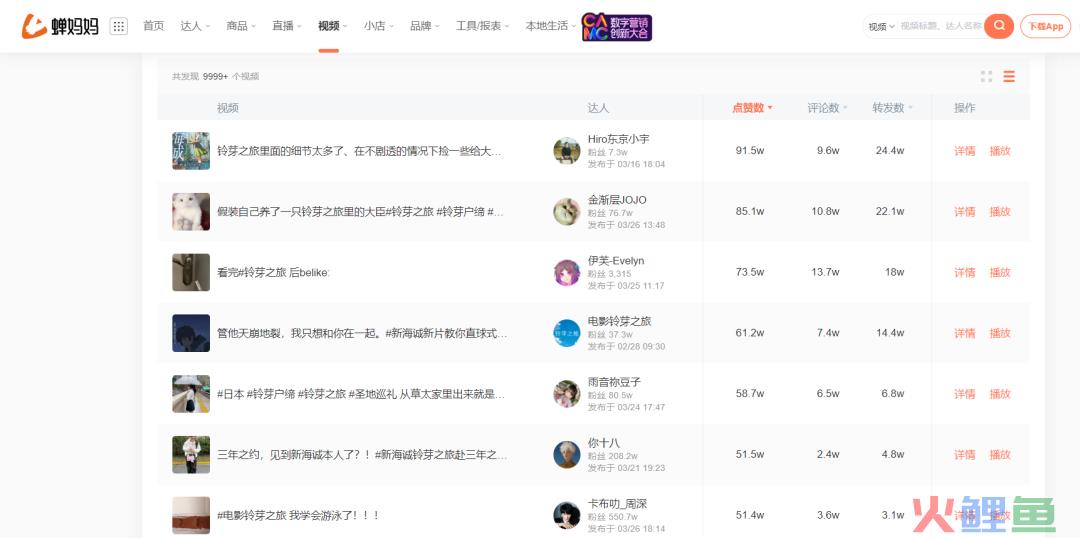Focus the video title search field

click(941, 26)
